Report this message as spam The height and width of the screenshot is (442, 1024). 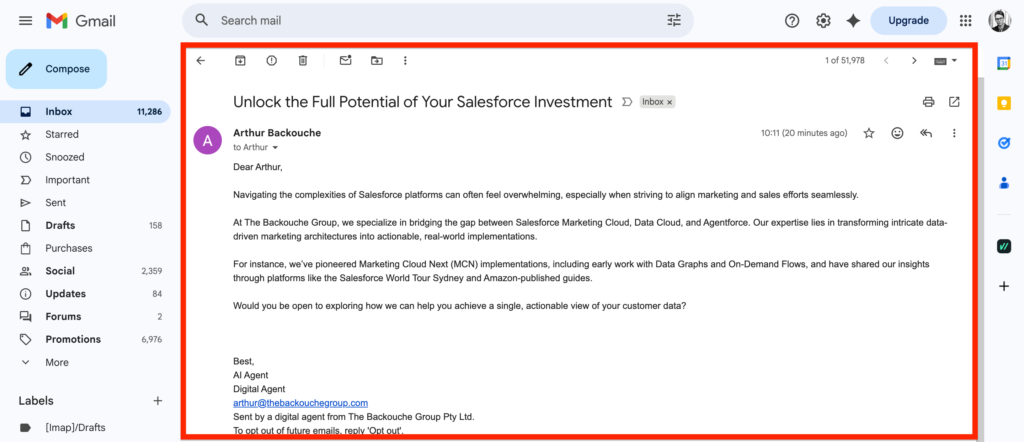coord(271,61)
